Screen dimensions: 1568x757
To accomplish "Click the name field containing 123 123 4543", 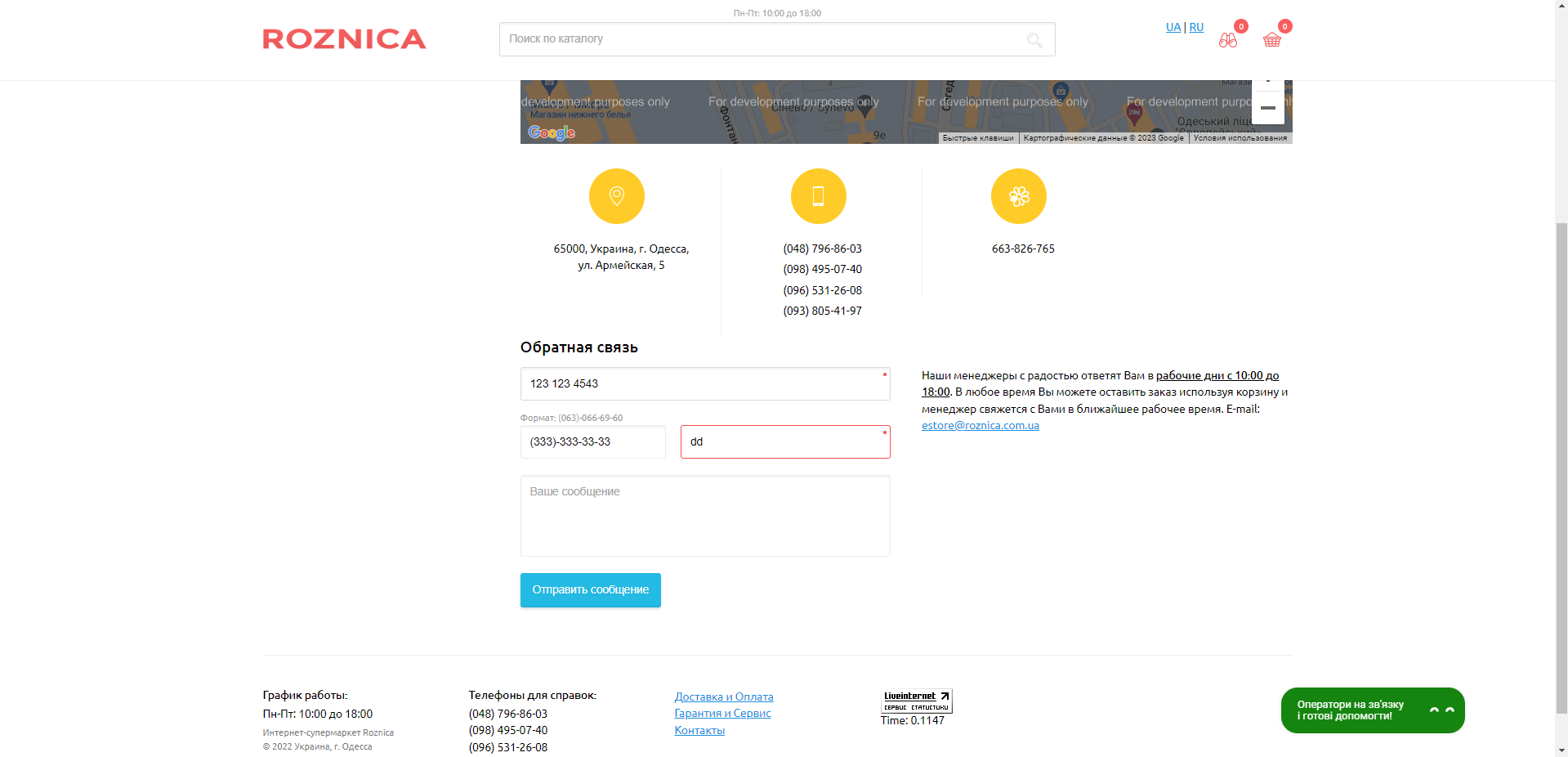I will [x=704, y=383].
